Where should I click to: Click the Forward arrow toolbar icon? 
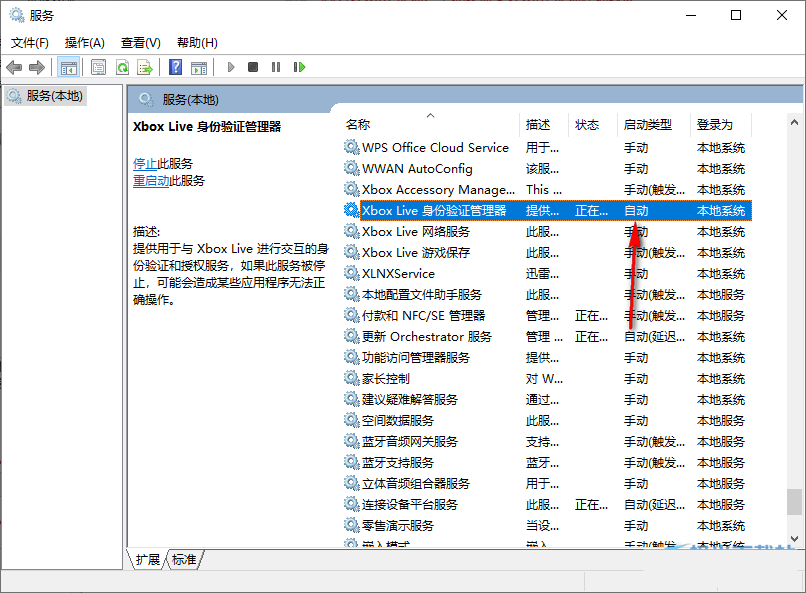point(37,67)
